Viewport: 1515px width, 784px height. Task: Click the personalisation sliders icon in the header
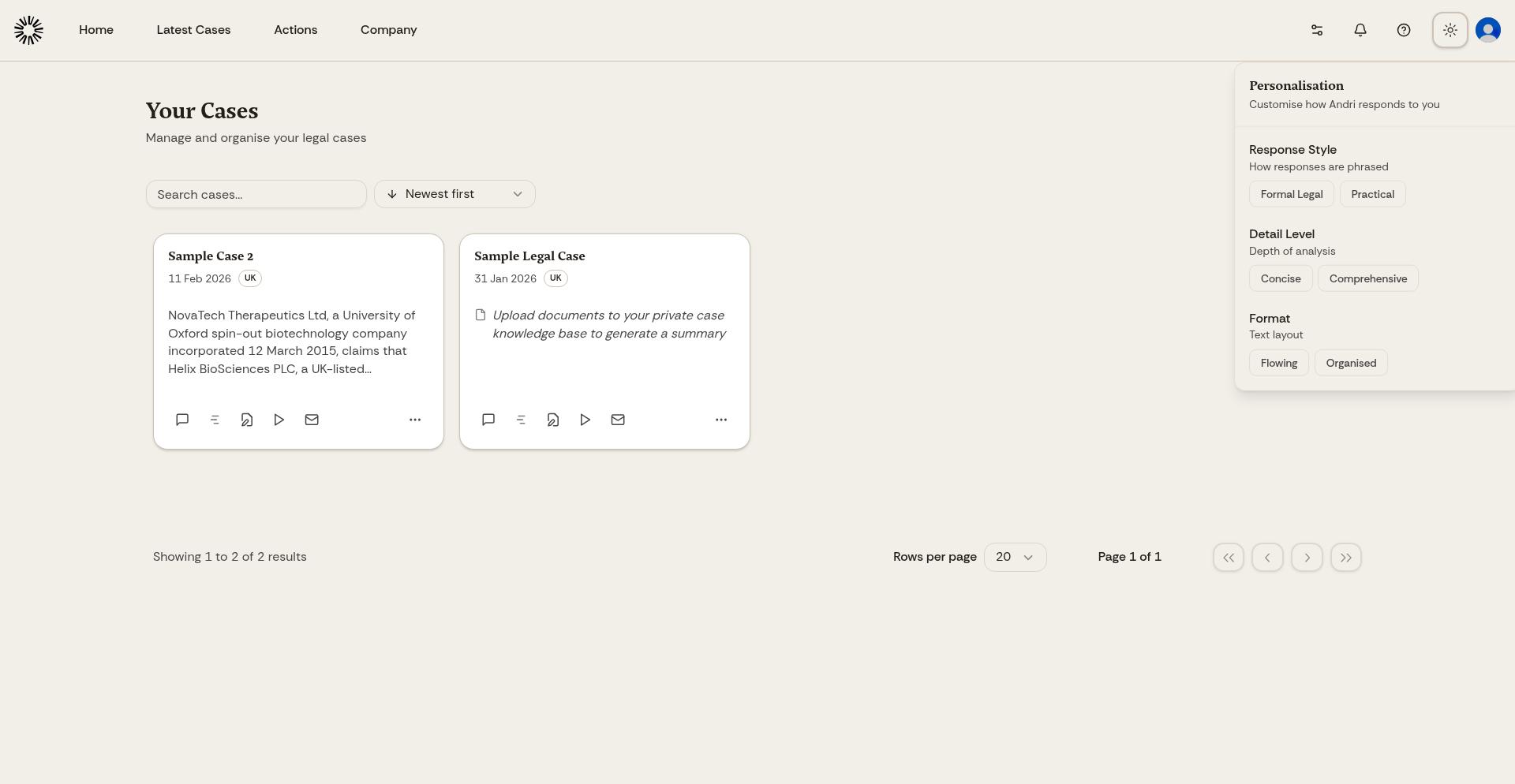[1316, 30]
